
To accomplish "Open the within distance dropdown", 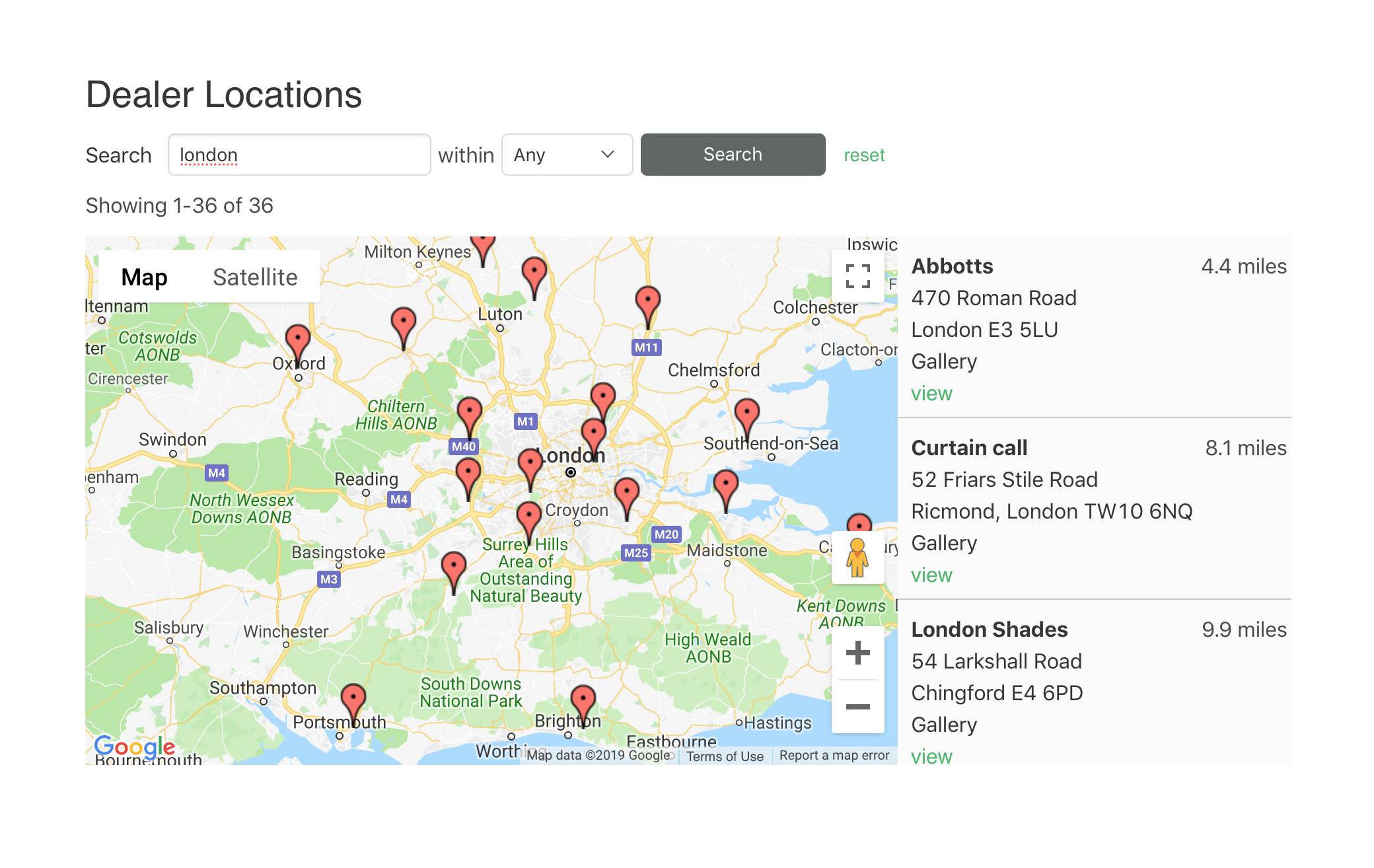I will coord(567,155).
